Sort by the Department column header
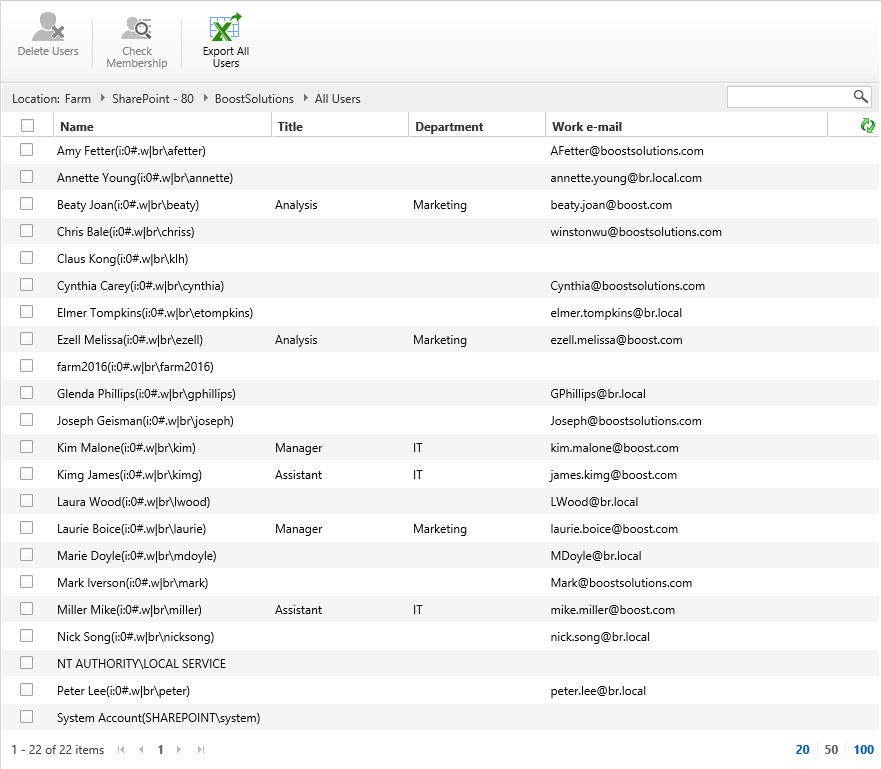The image size is (881, 769). point(449,127)
